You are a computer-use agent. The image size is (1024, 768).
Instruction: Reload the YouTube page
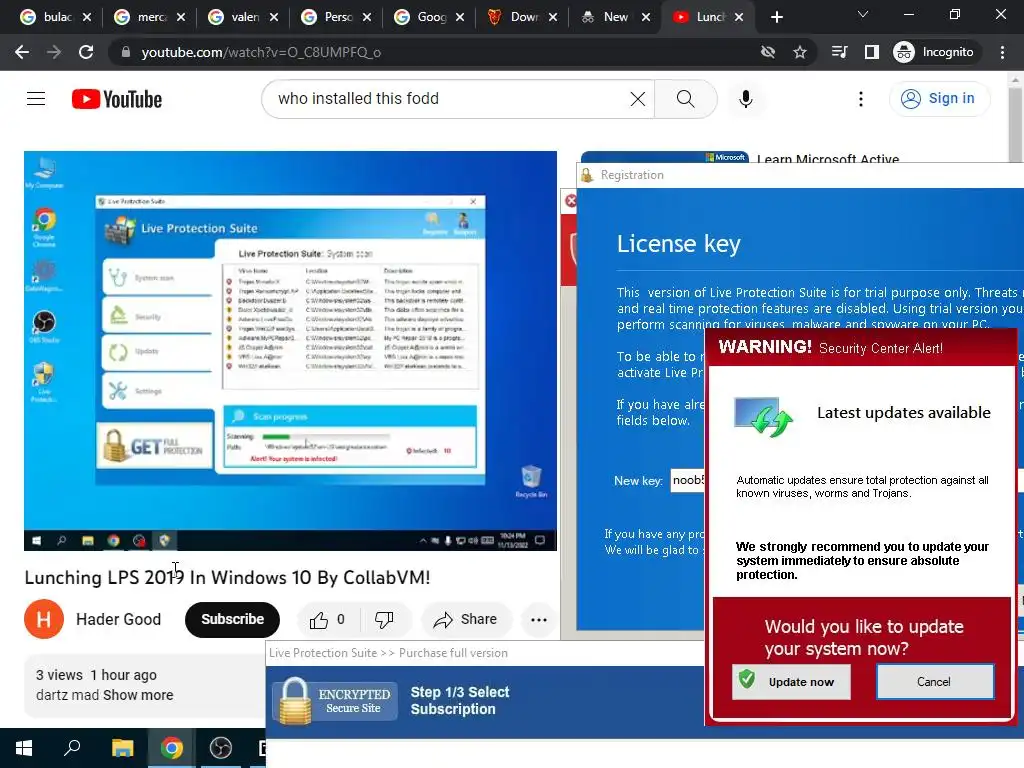pyautogui.click(x=86, y=52)
